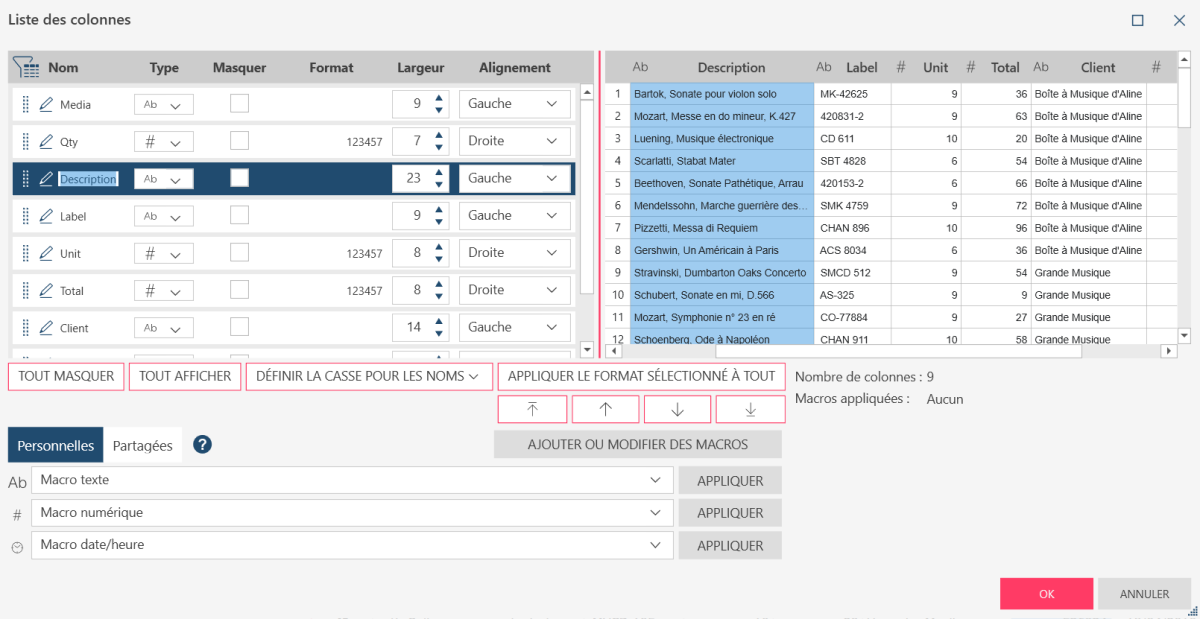Move selected column to the bottom
Screen dimensions: 1200x619
click(750, 409)
